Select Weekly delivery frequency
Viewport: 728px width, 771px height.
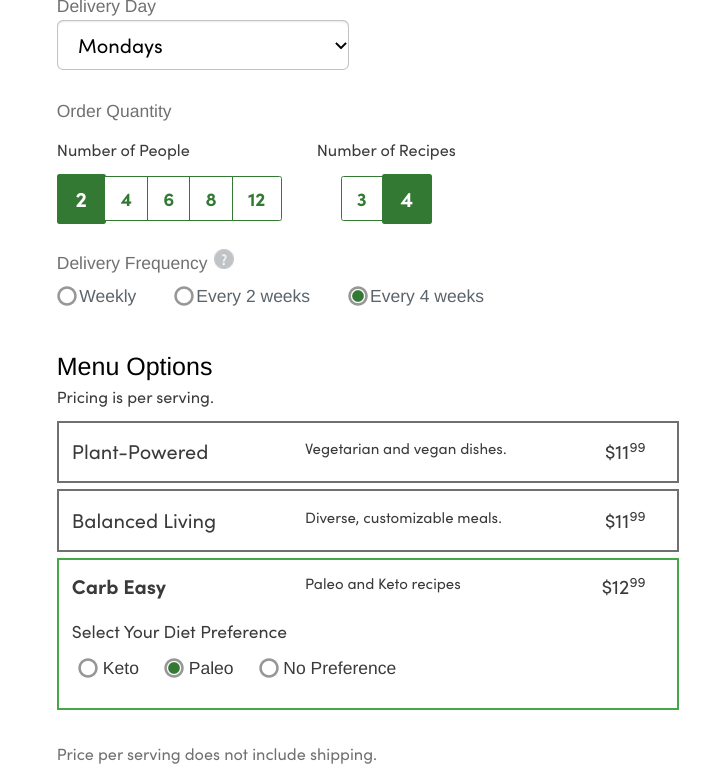click(x=67, y=297)
